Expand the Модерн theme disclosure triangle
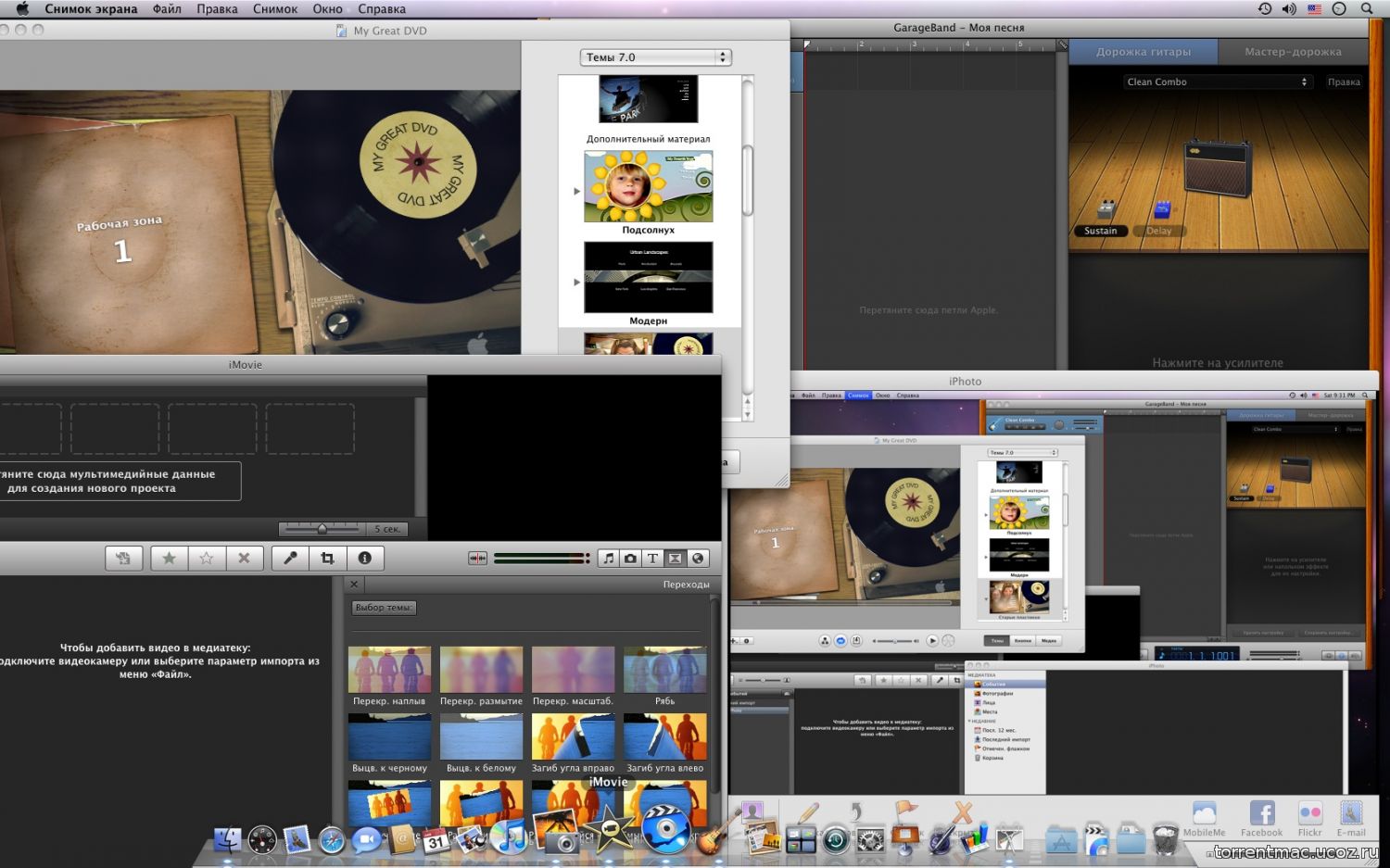This screenshot has width=1390, height=868. [x=576, y=282]
